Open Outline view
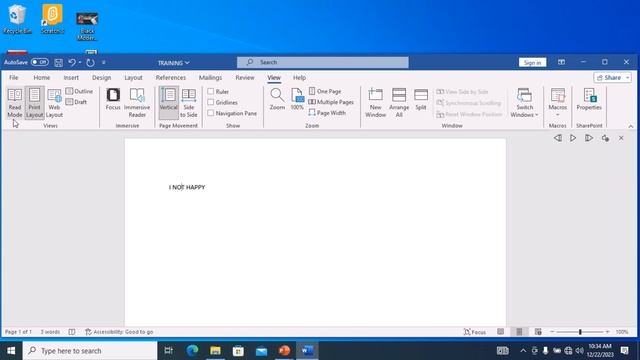The image size is (640, 360). pyautogui.click(x=80, y=91)
